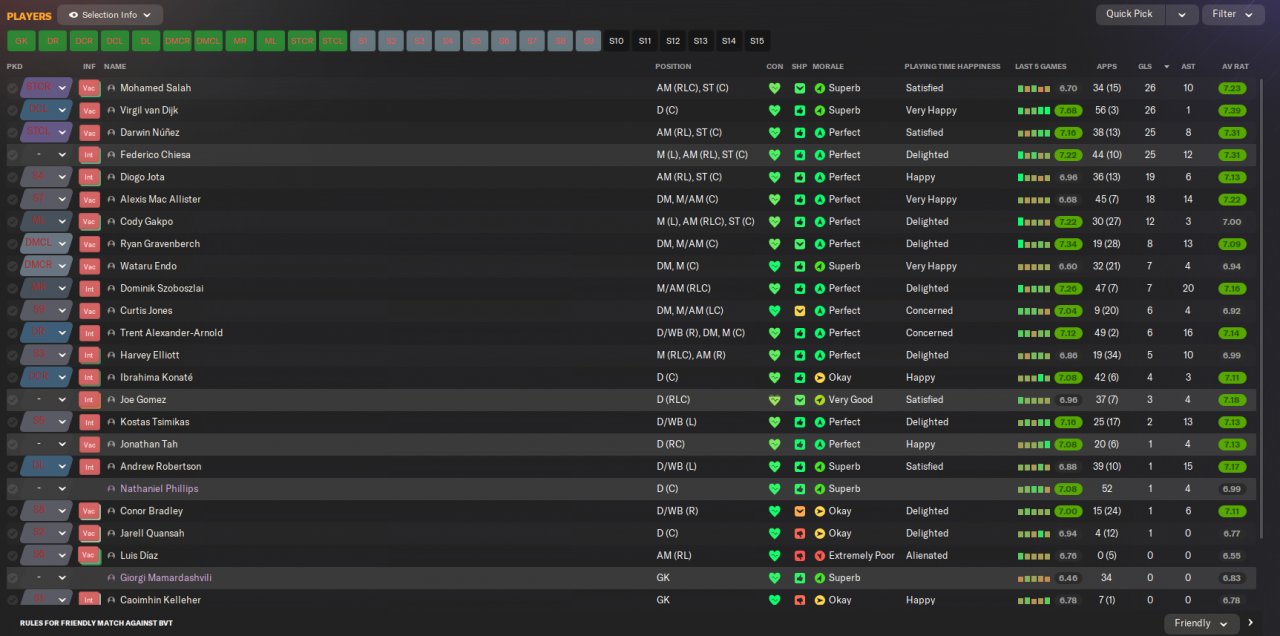Screen dimensions: 1280x636
Task: Toggle the picked checkmark for Virgil van Dijk
Action: coord(12,110)
